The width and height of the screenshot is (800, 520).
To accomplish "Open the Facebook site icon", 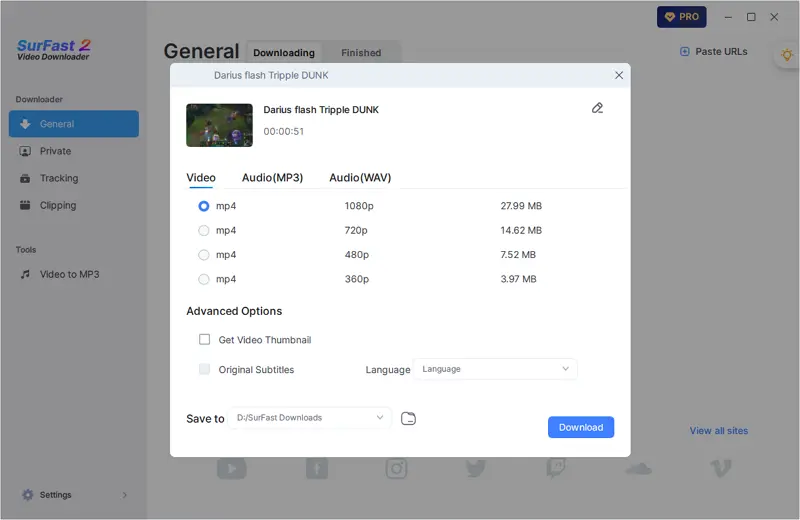I will point(317,468).
